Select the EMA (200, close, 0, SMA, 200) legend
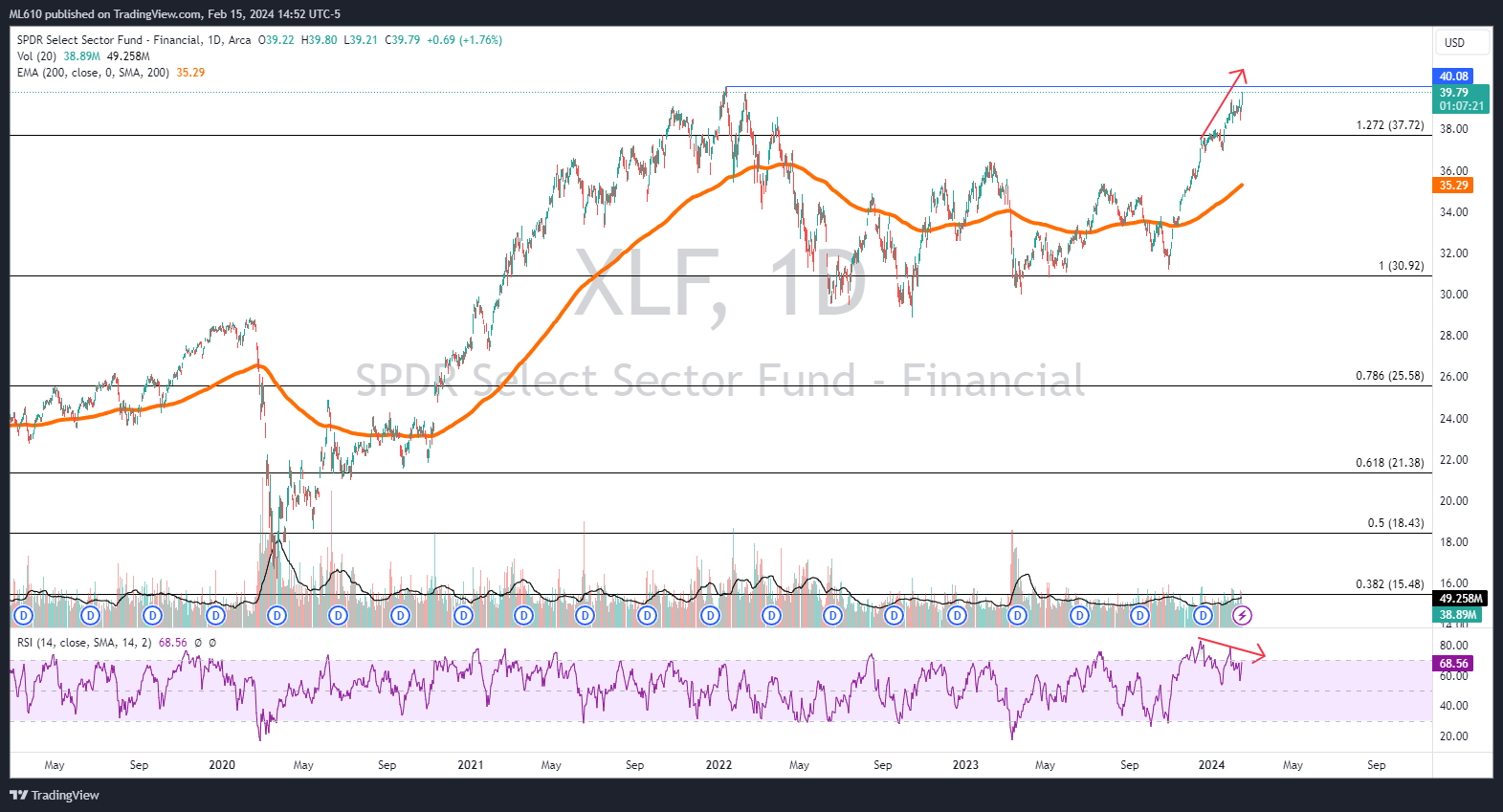 coord(93,73)
